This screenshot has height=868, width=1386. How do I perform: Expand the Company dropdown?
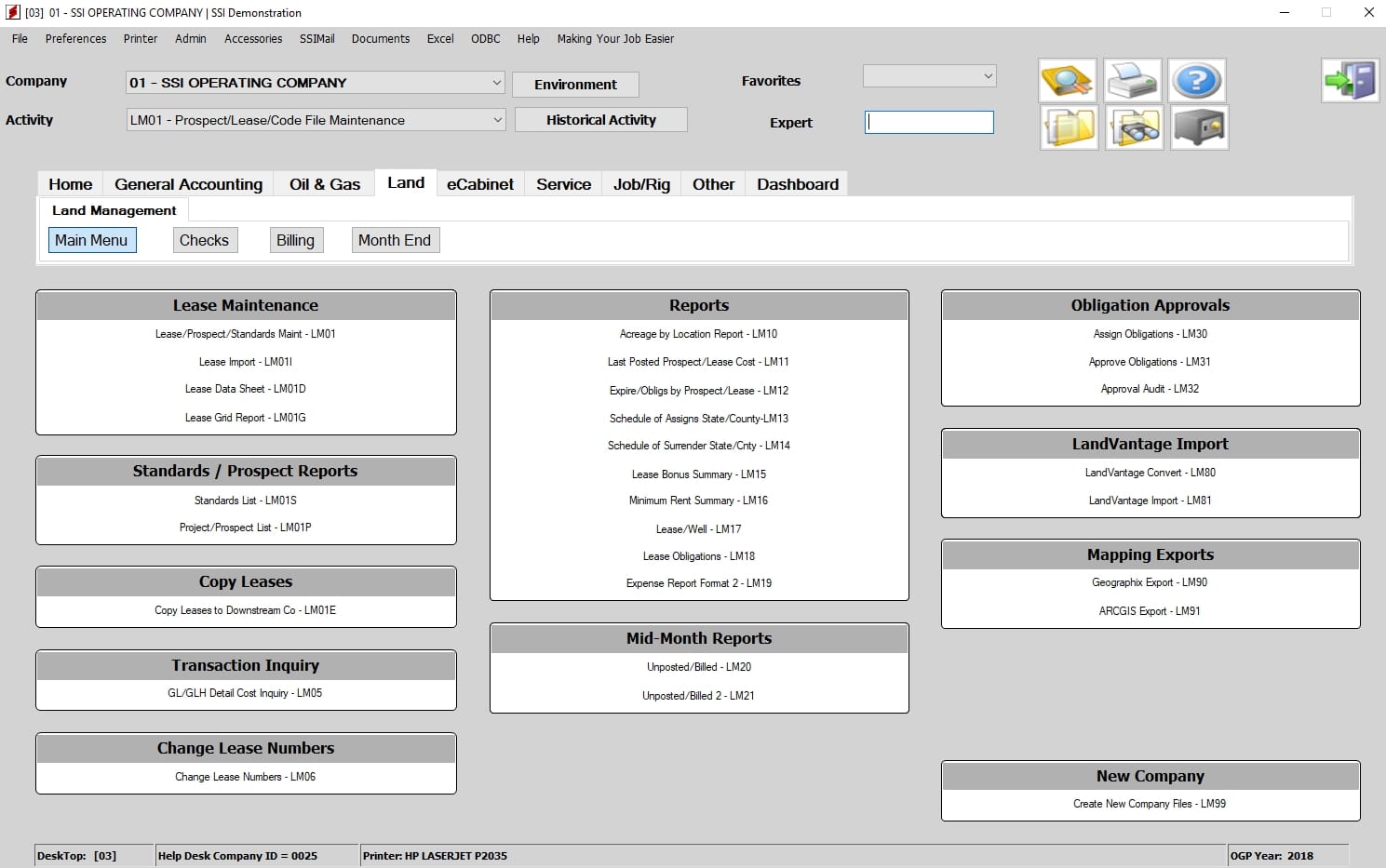(496, 83)
